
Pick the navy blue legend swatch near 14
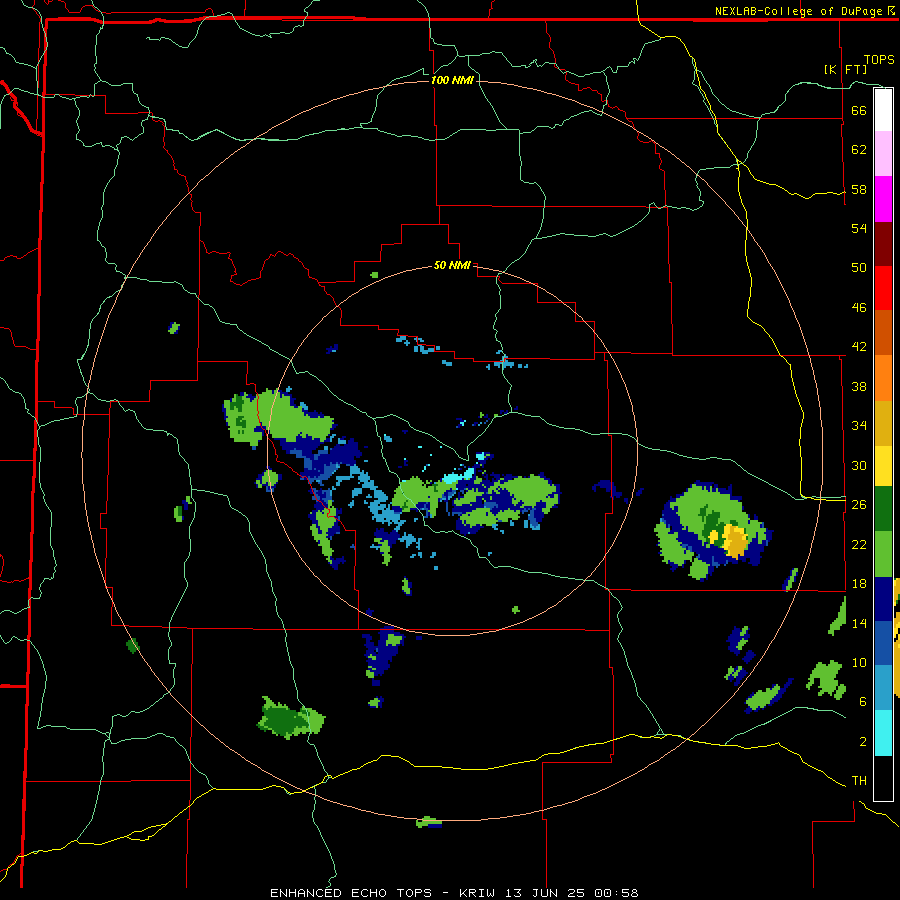pos(883,599)
